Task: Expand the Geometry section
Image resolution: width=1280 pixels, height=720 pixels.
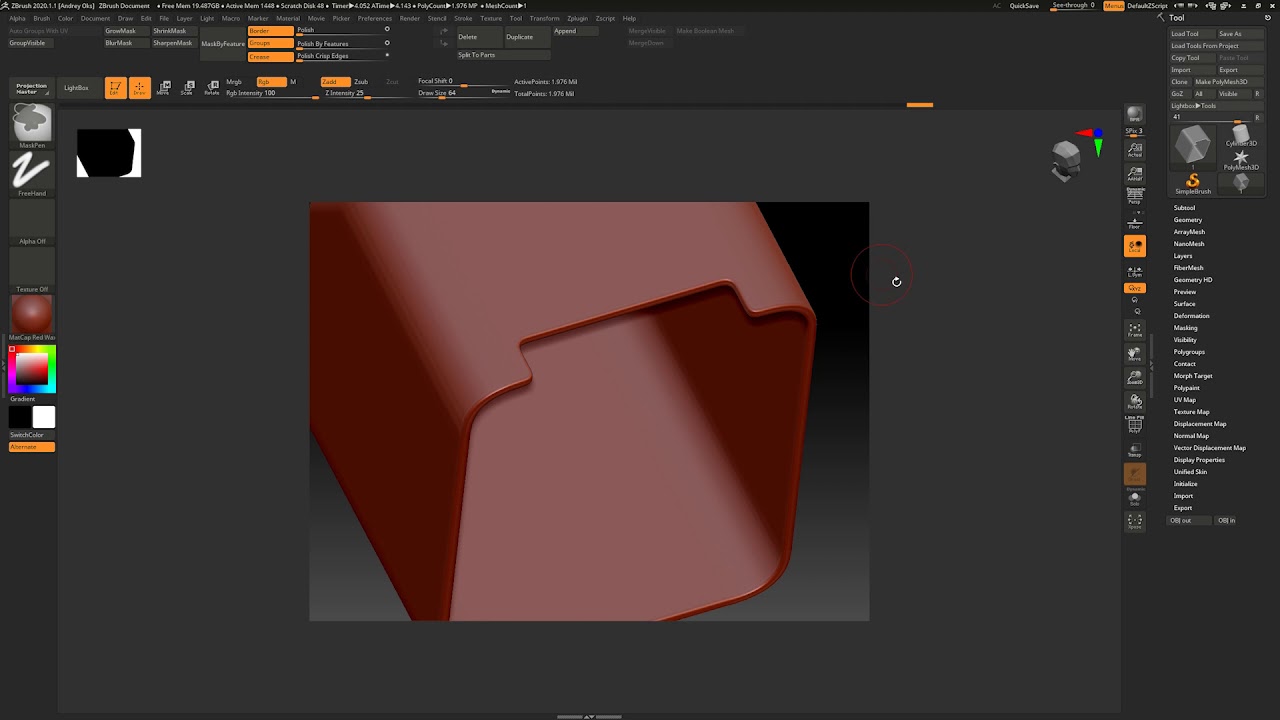Action: [1188, 220]
